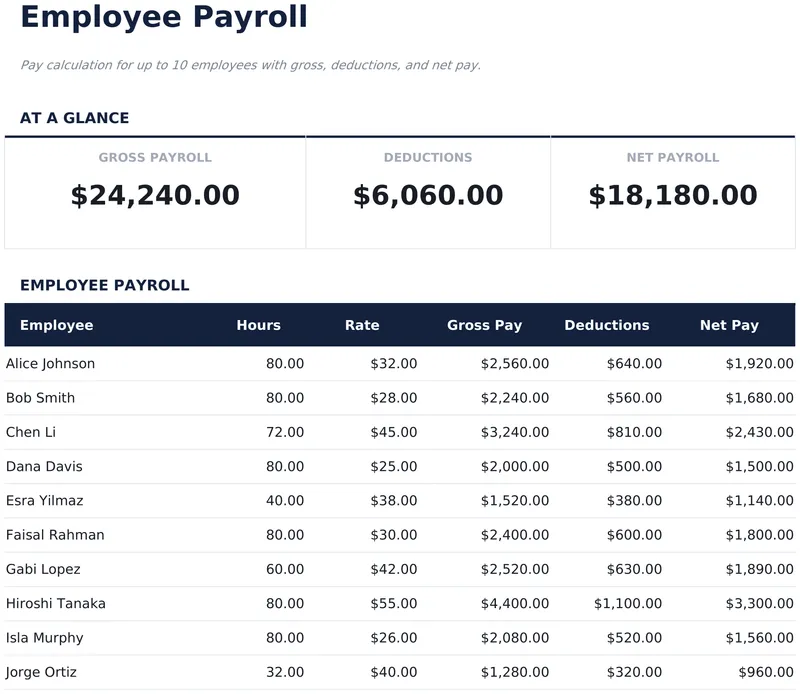Click Hiroshi Tanaka's gross pay $4,400.00
This screenshot has width=800, height=694.
point(515,603)
